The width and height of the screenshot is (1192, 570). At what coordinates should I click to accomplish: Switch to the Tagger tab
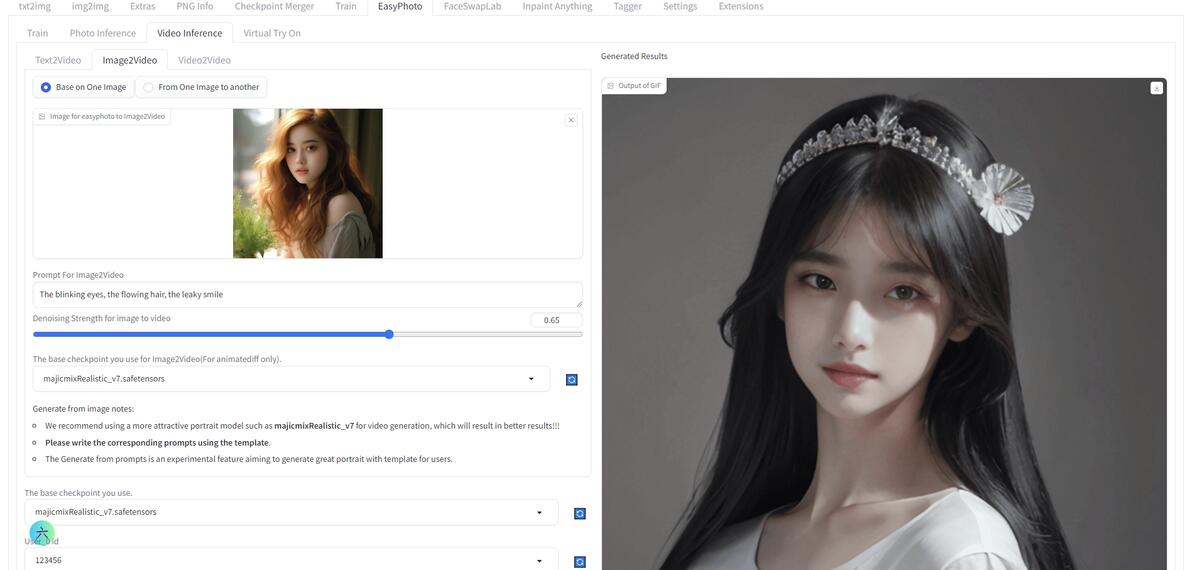(x=627, y=6)
